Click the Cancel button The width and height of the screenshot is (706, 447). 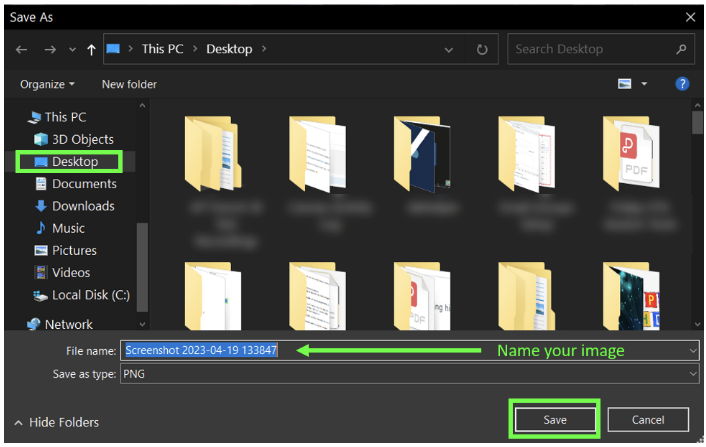[648, 420]
